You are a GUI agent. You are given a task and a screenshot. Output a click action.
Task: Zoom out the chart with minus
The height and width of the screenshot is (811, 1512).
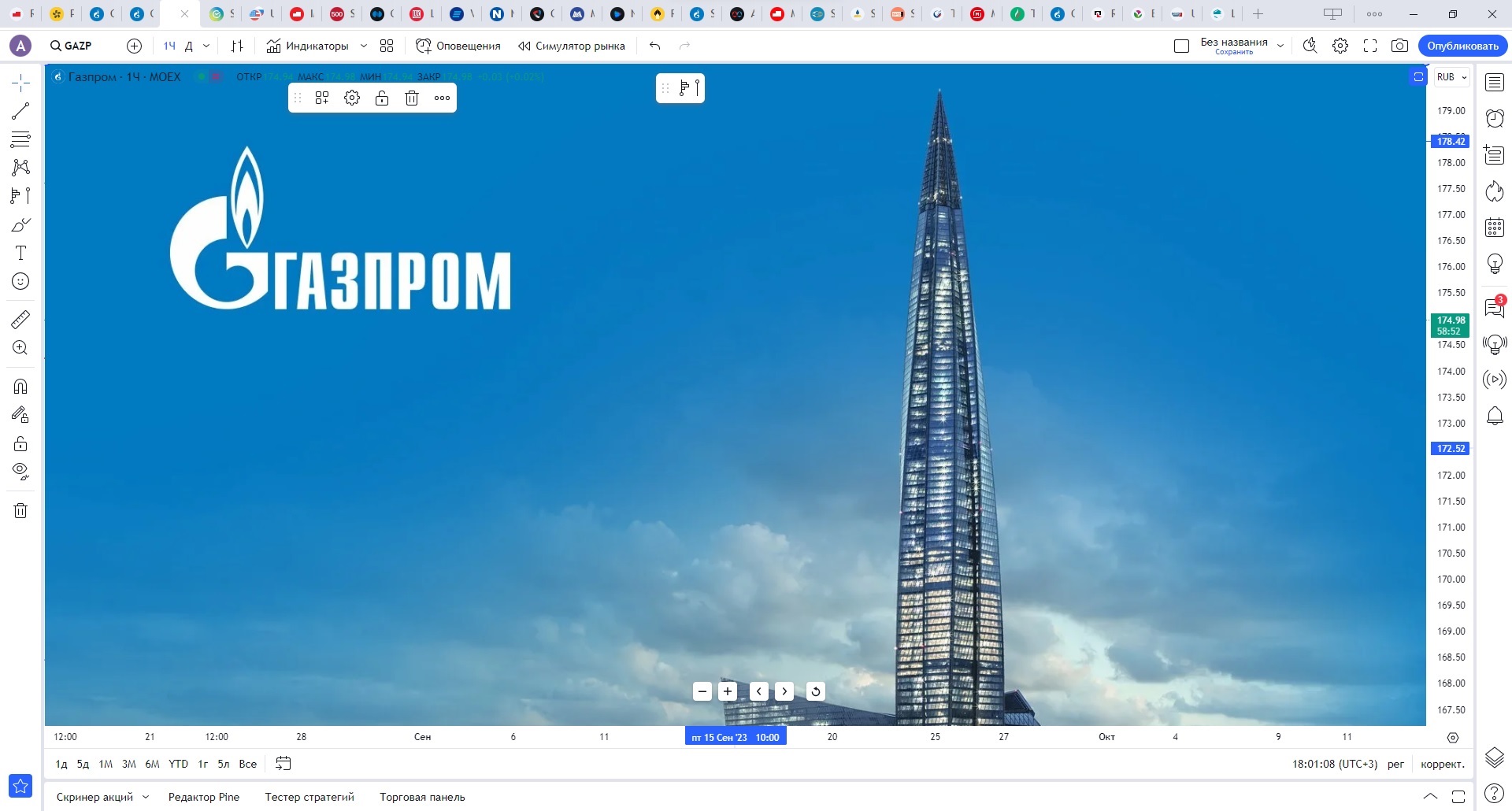pyautogui.click(x=702, y=691)
